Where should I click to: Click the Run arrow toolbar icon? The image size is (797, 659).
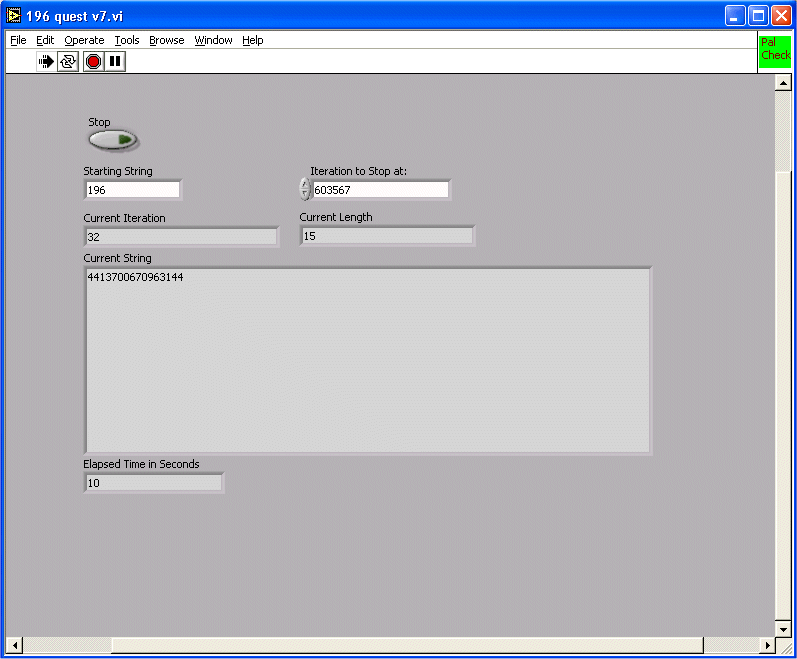point(46,62)
